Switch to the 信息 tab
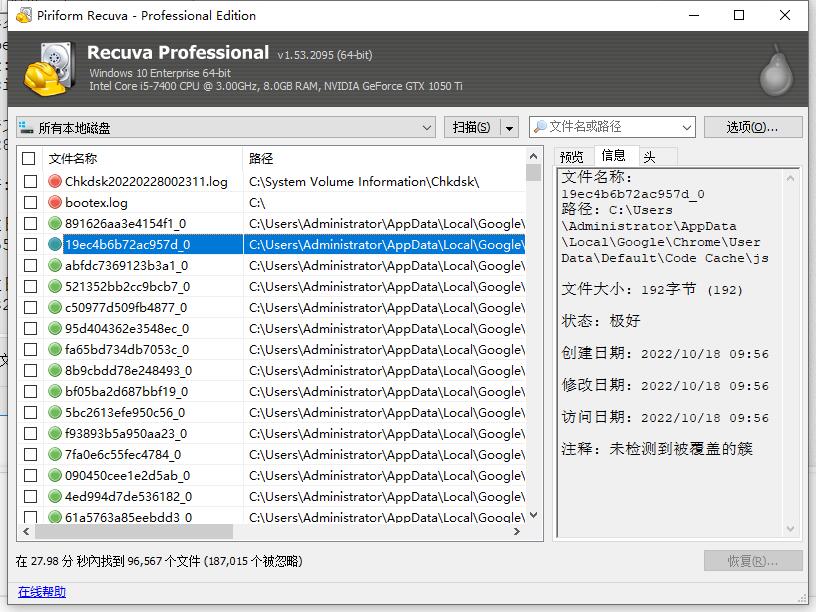Screen dimensions: 816x612 click(614, 155)
